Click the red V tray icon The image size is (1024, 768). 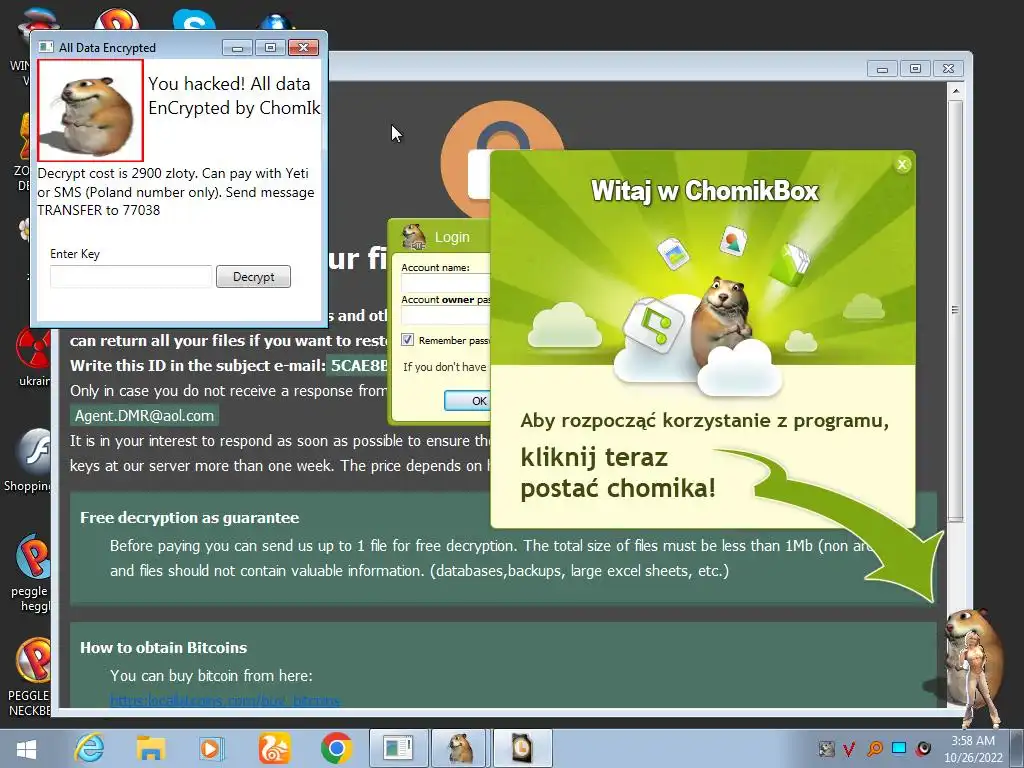point(850,748)
